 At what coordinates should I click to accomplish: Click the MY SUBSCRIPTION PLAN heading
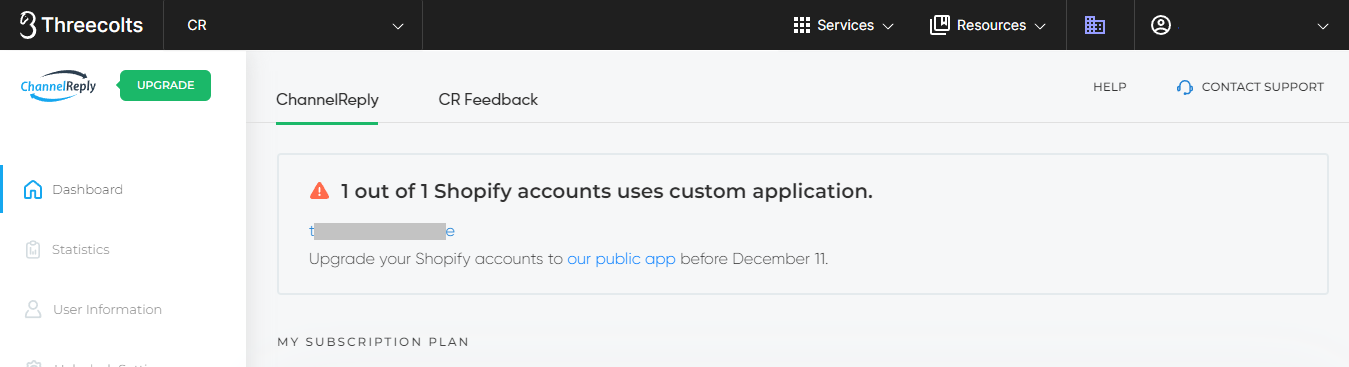click(x=373, y=342)
